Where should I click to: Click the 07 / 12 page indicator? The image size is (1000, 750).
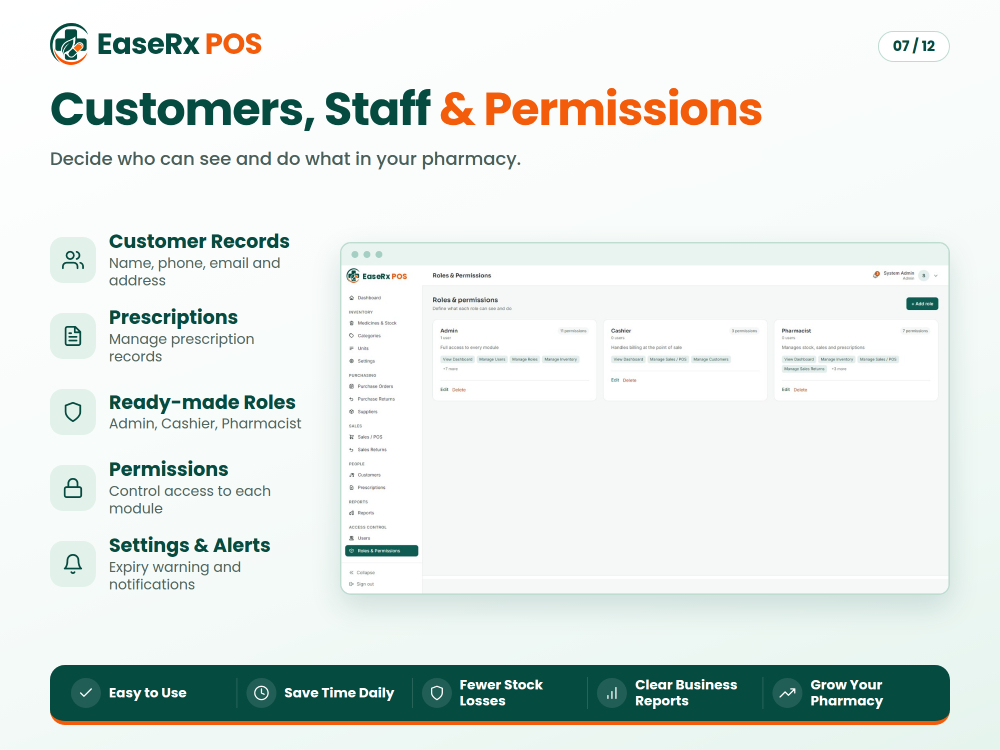pyautogui.click(x=914, y=46)
